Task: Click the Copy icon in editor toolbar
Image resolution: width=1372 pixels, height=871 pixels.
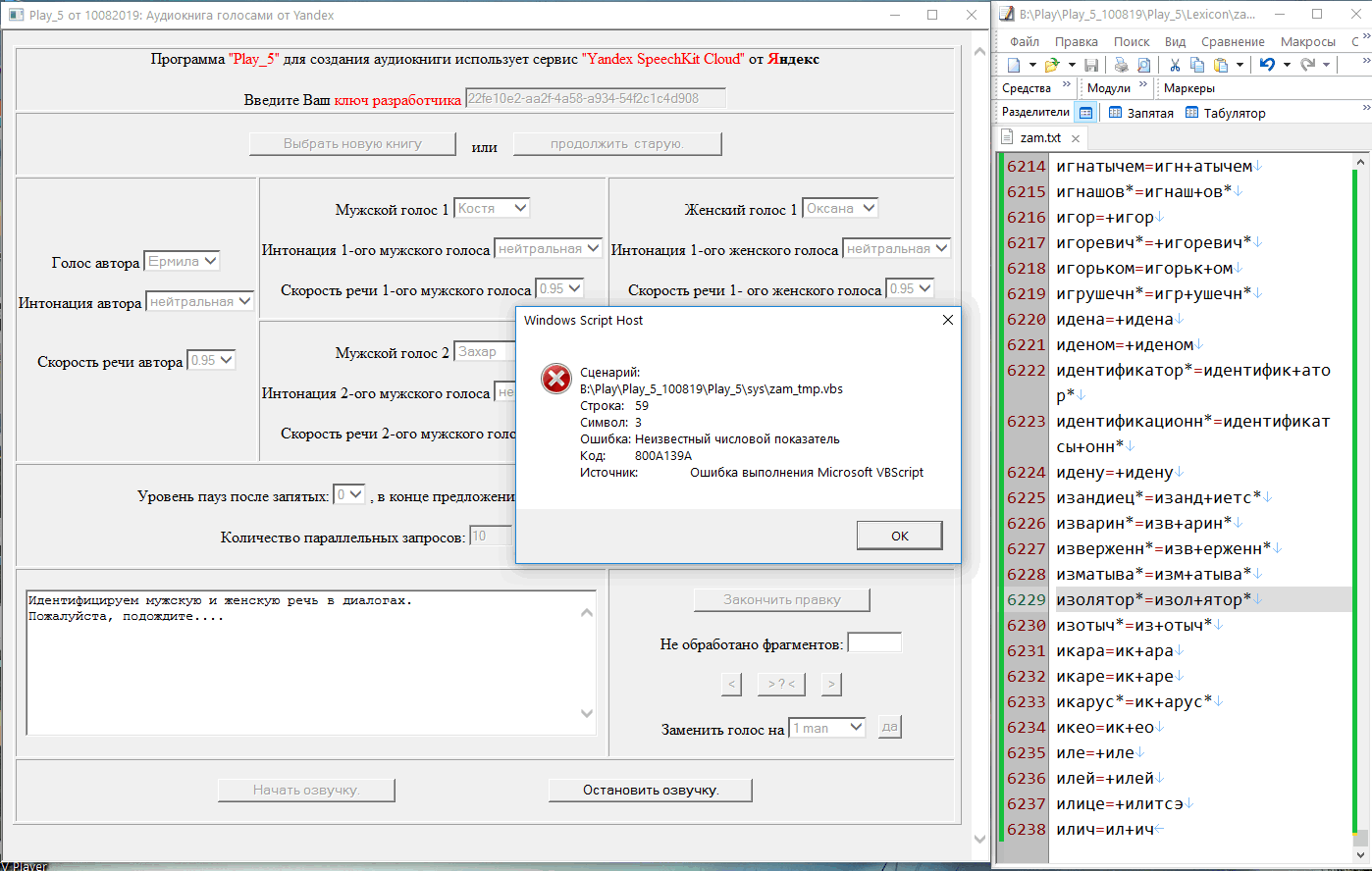Action: (x=1196, y=65)
